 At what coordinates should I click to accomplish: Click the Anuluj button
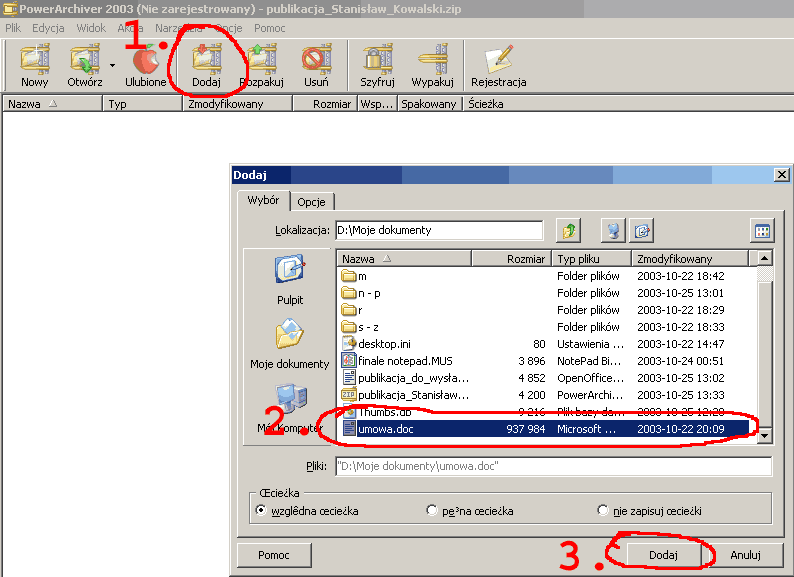[x=745, y=555]
